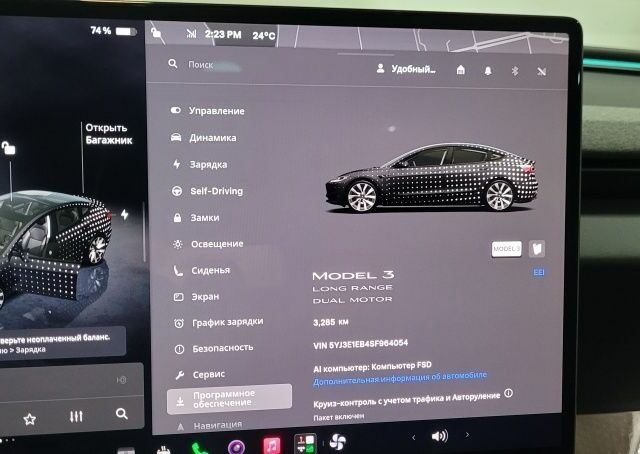The width and height of the screenshot is (640, 454).
Task: Open the Освещение settings
Action: click(x=208, y=244)
